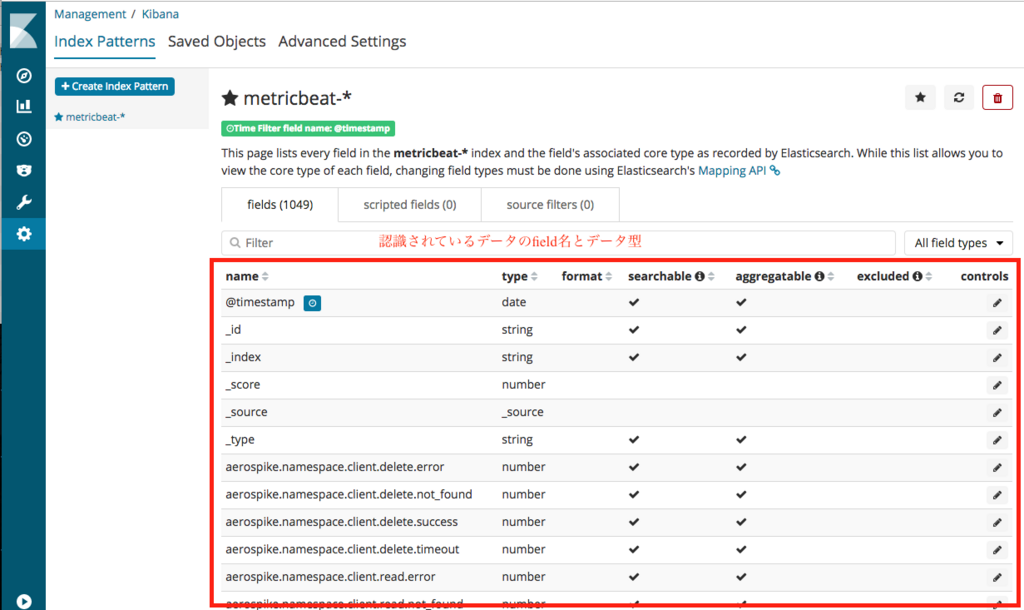Select the scripted fields (0) tab
The width and height of the screenshot is (1024, 610).
pos(409,205)
